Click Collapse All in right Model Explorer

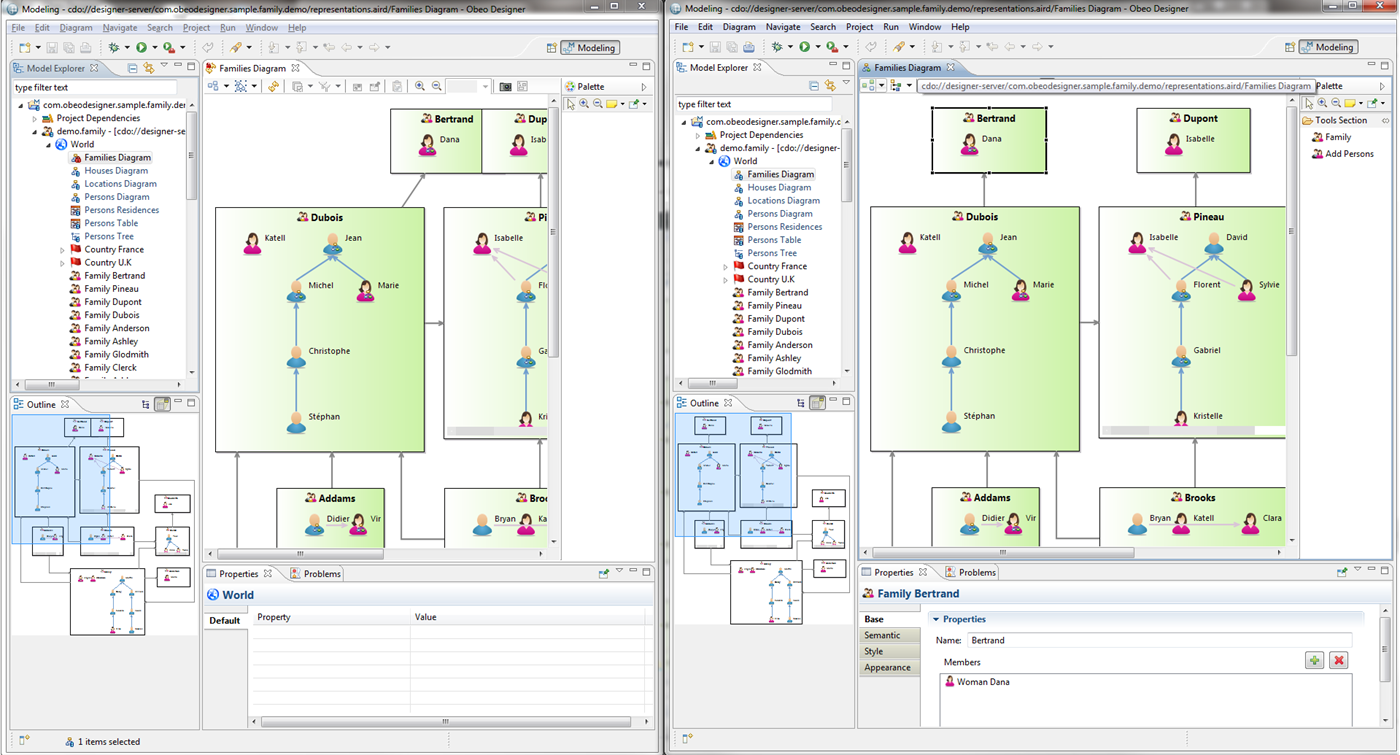click(x=814, y=86)
